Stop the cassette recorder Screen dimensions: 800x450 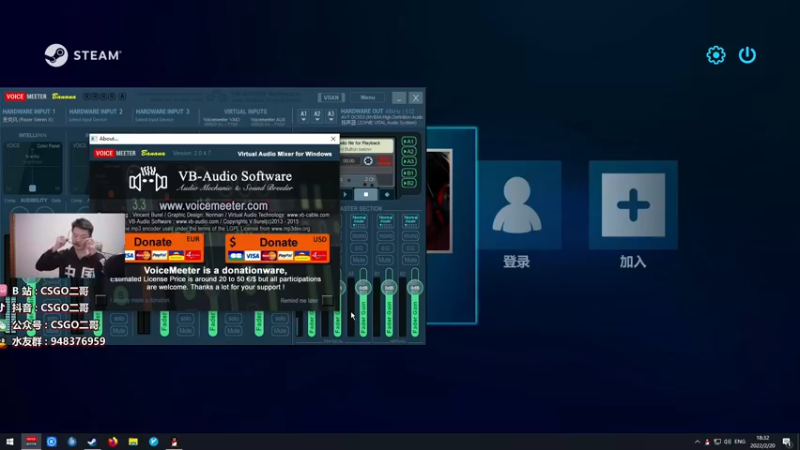click(x=366, y=194)
